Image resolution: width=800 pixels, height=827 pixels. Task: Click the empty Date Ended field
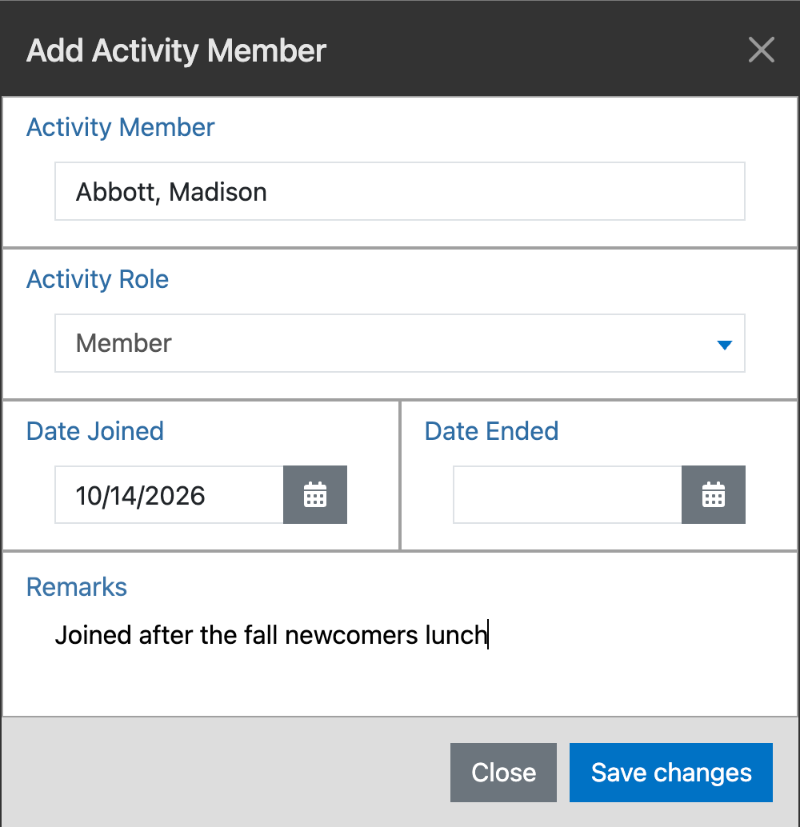pos(567,495)
